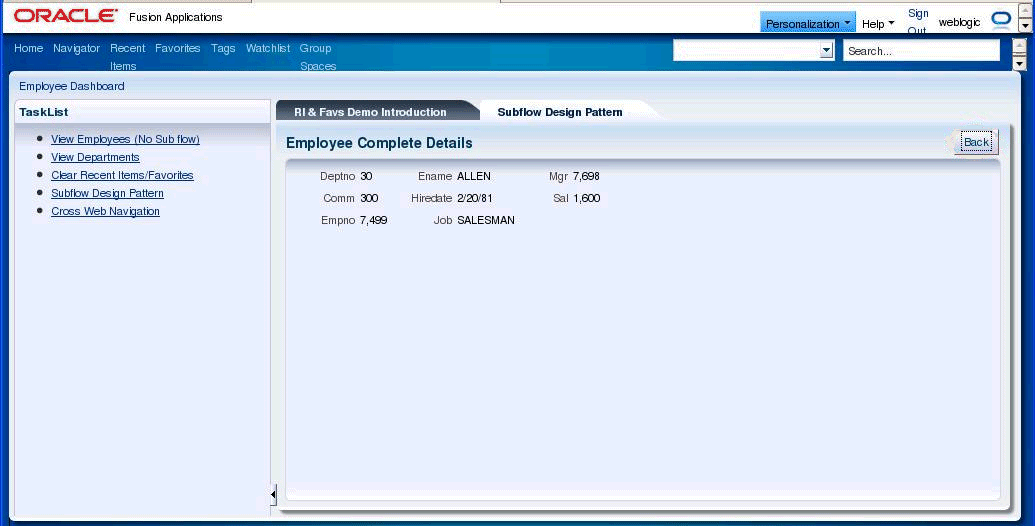1035x526 pixels.
Task: Click the Deptno value 30
Action: [366, 176]
